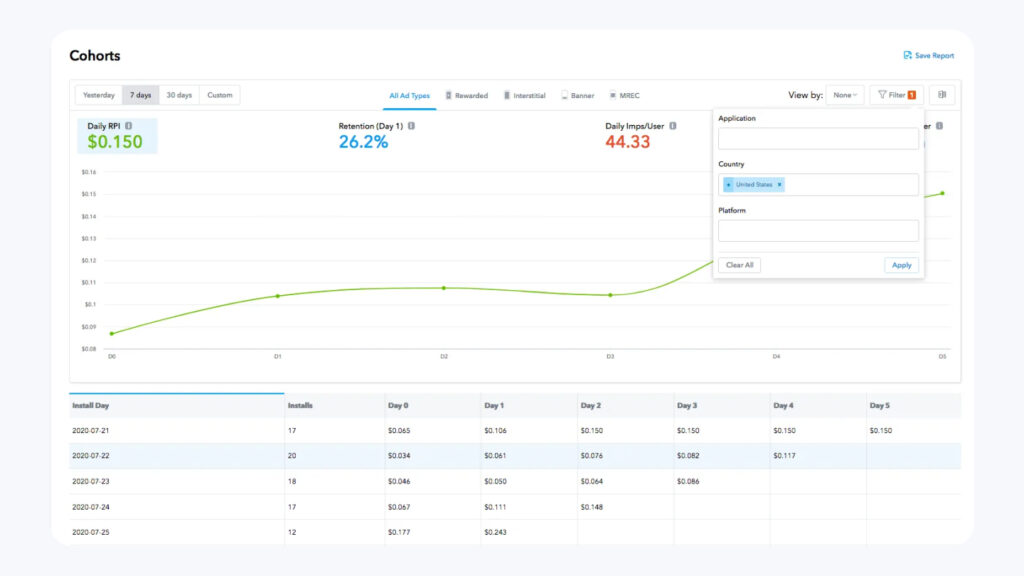Toggle the Filter funnel button
The height and width of the screenshot is (576, 1024).
click(x=897, y=95)
